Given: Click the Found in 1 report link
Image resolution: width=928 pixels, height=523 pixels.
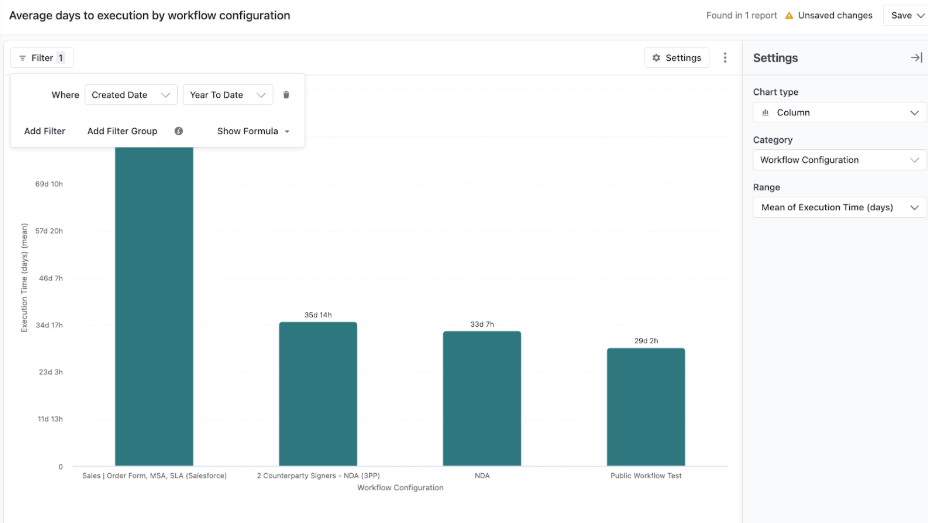Looking at the screenshot, I should click(741, 16).
